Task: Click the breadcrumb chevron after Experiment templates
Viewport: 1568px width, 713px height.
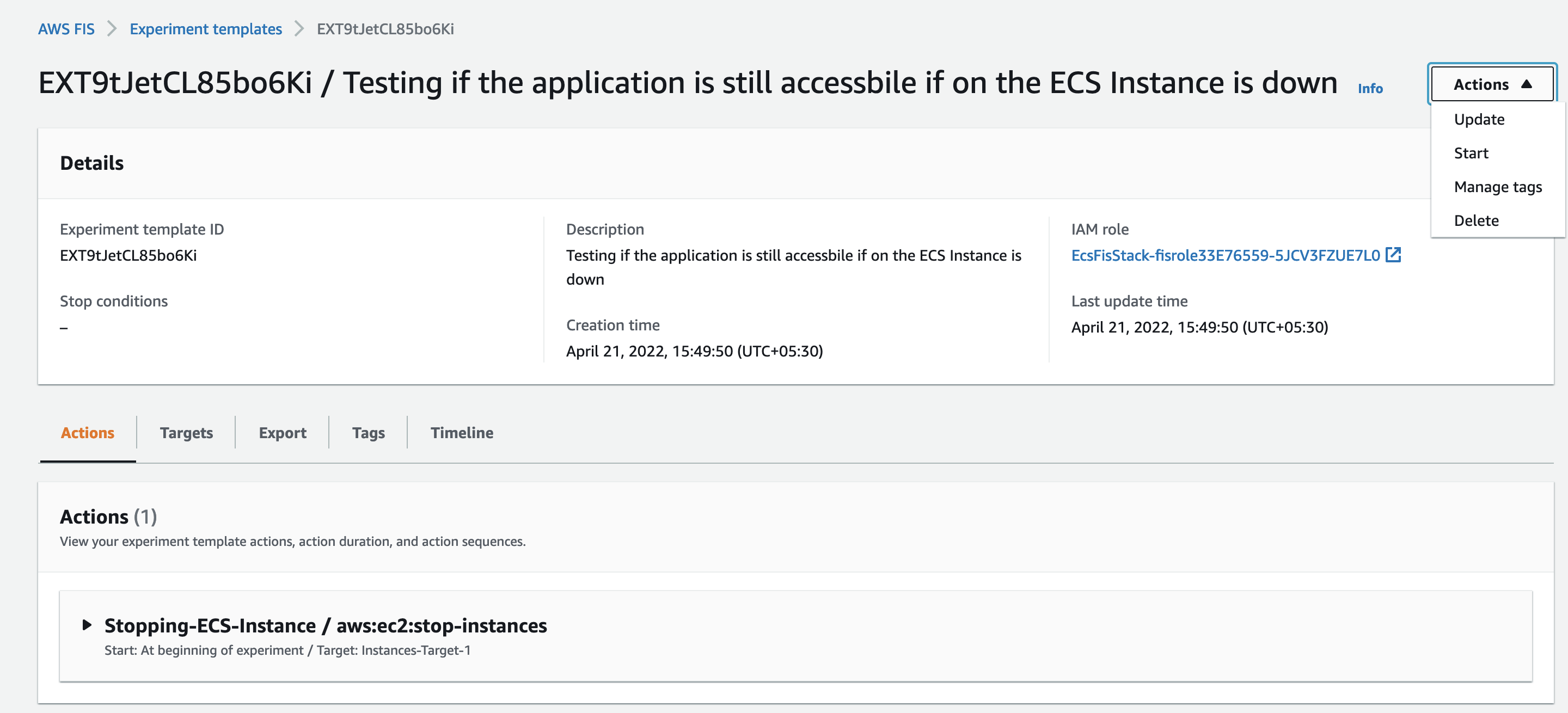Action: (x=299, y=29)
